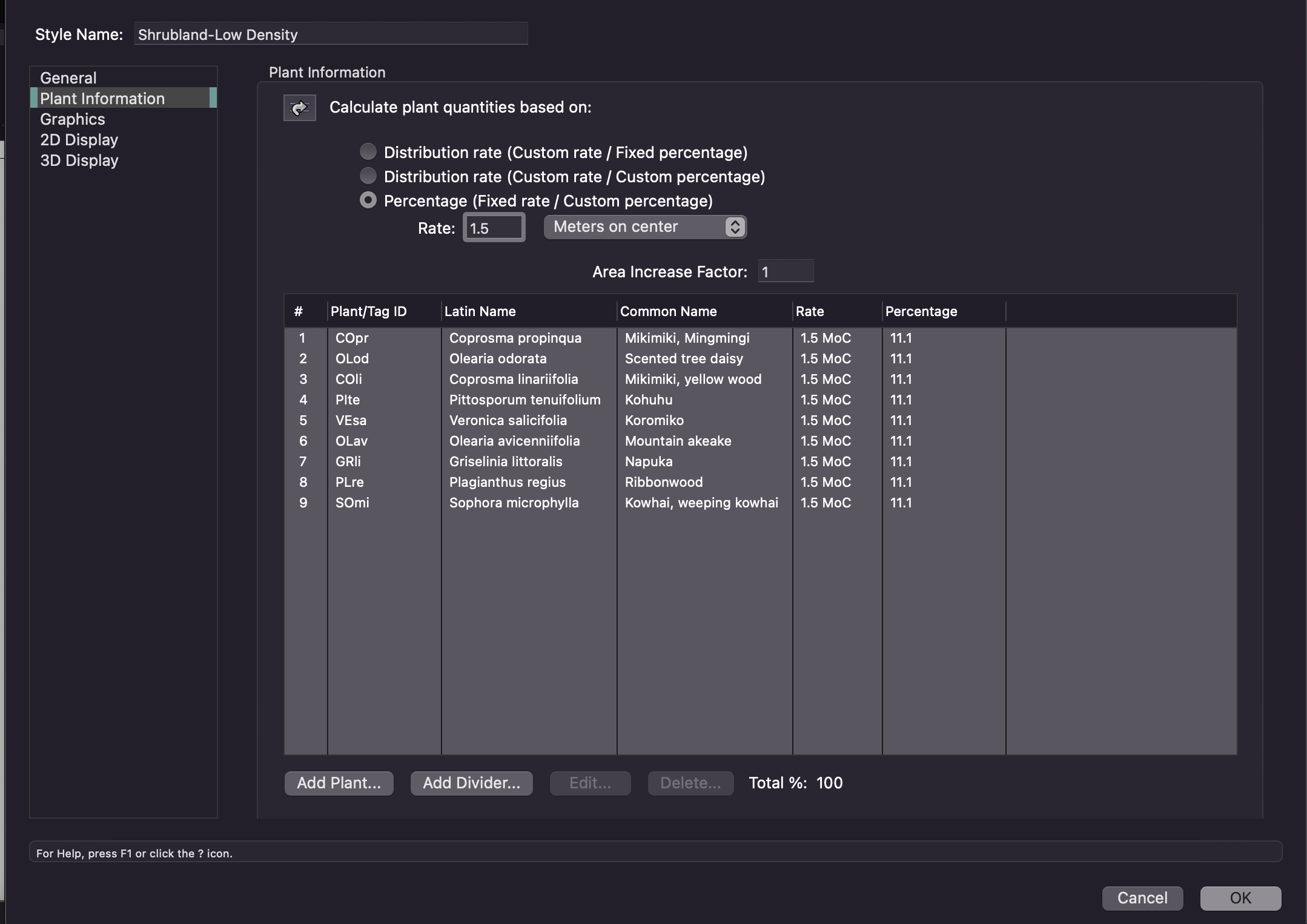Image resolution: width=1307 pixels, height=924 pixels.
Task: Click Cancel to discard changes
Action: point(1141,898)
